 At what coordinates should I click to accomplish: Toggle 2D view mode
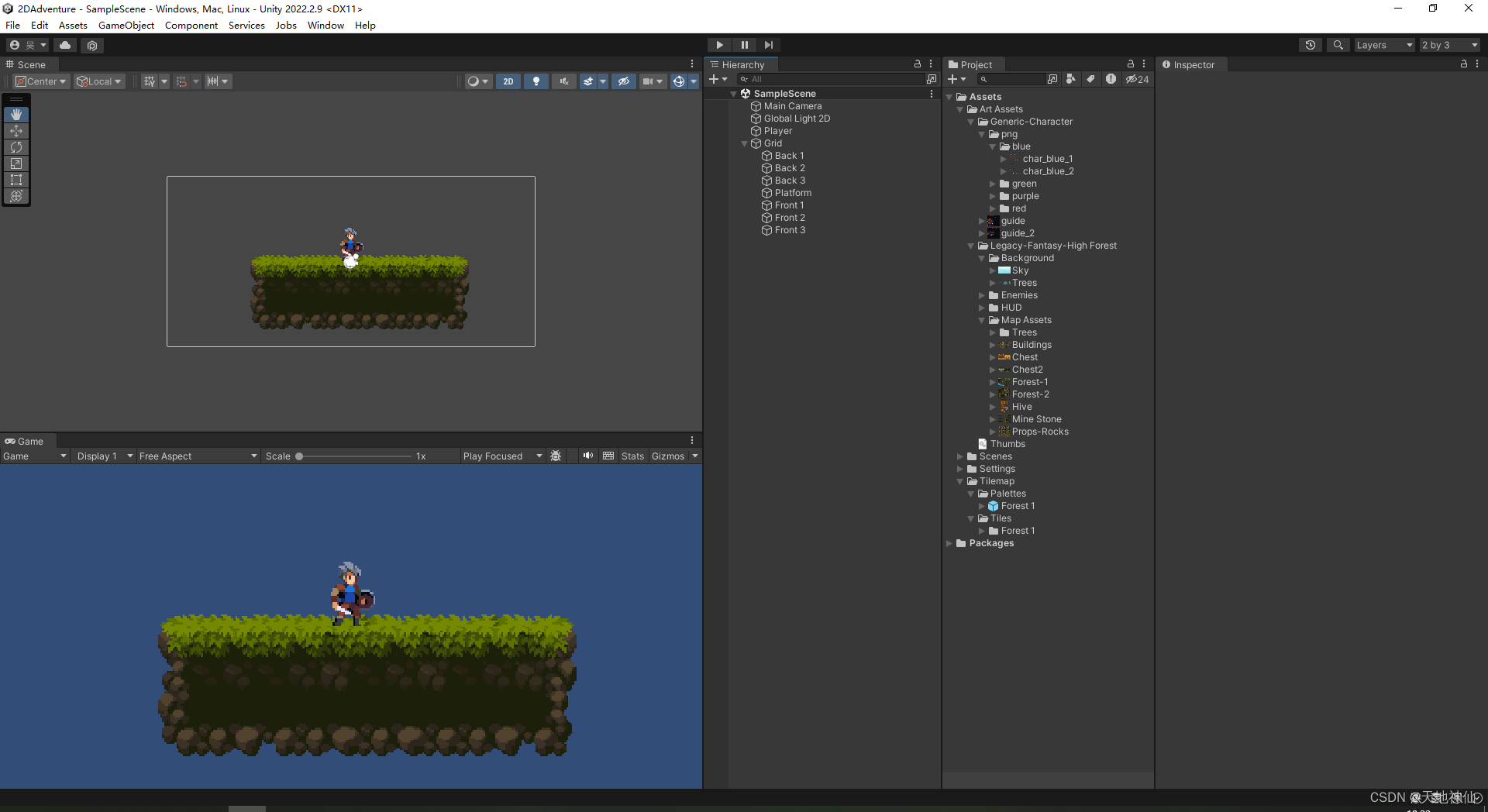coord(508,81)
